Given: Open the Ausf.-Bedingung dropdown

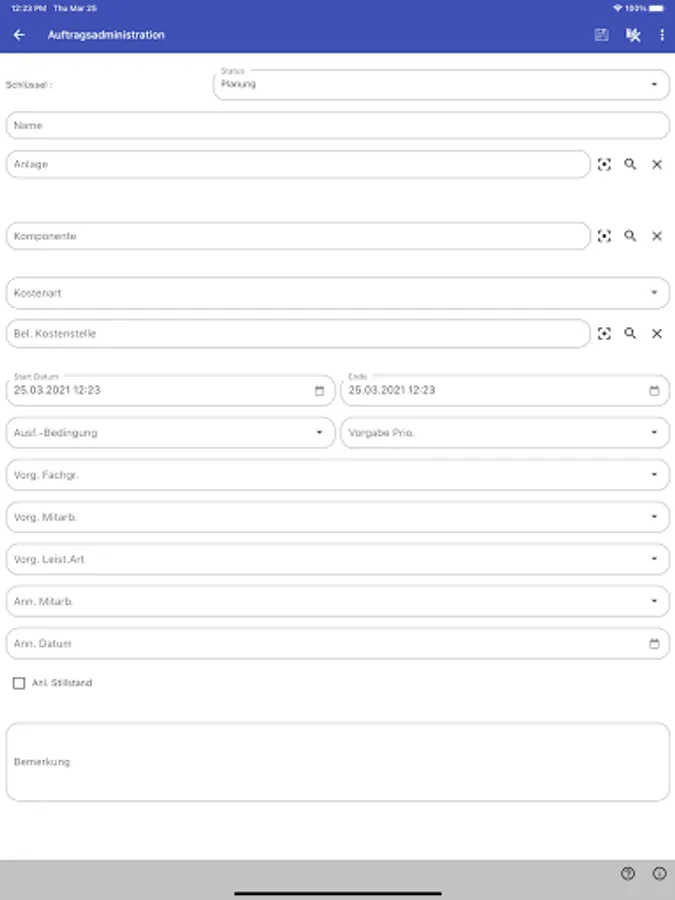Looking at the screenshot, I should (170, 433).
